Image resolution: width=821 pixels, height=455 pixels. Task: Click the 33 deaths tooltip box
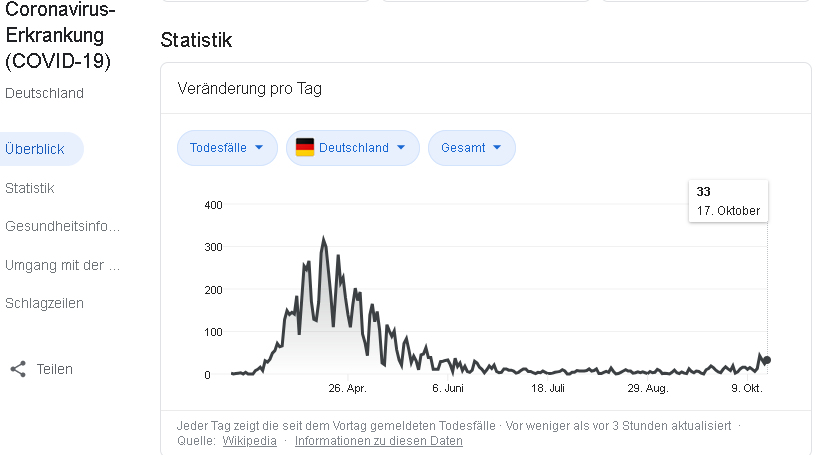(x=728, y=201)
